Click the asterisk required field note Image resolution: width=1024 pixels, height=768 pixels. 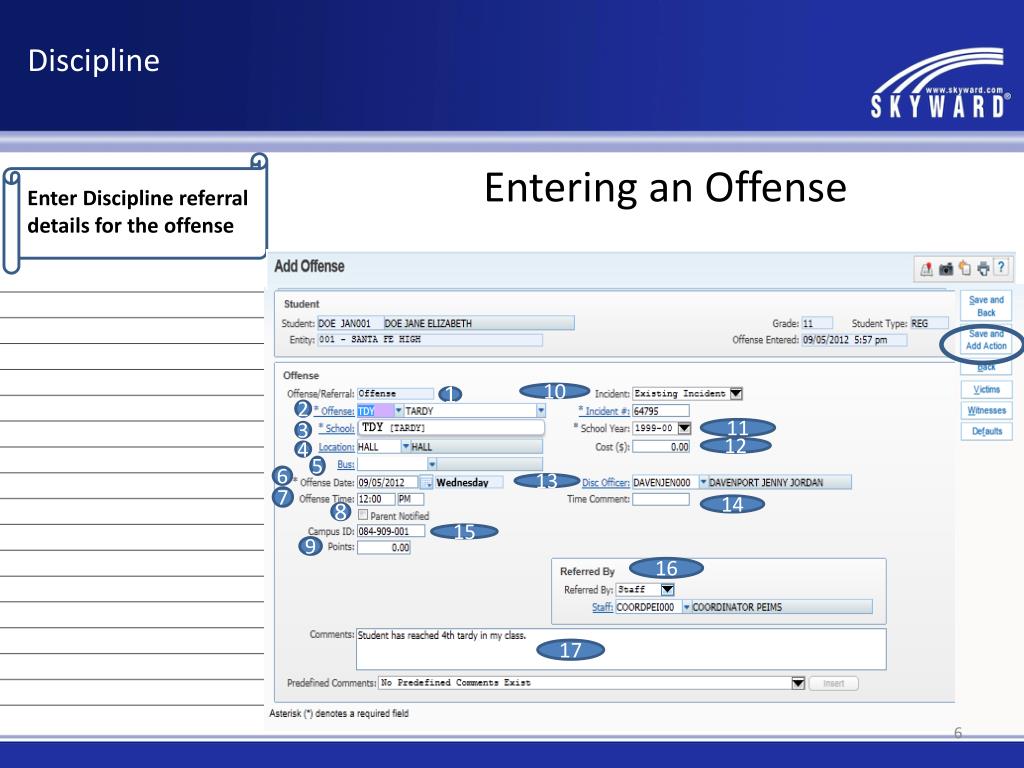pos(339,713)
